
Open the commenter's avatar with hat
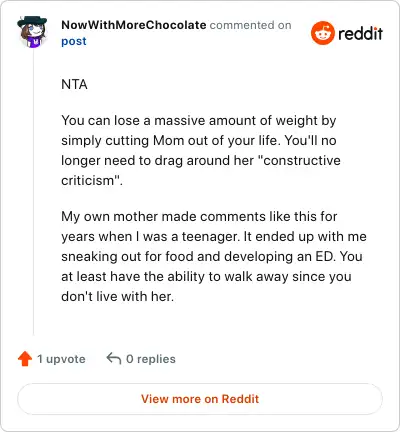pyautogui.click(x=32, y=32)
